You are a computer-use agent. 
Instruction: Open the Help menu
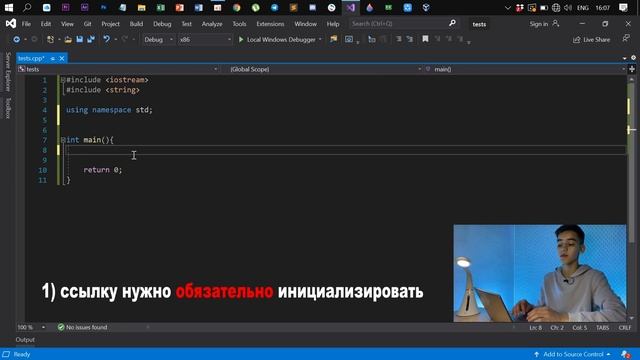coord(333,24)
